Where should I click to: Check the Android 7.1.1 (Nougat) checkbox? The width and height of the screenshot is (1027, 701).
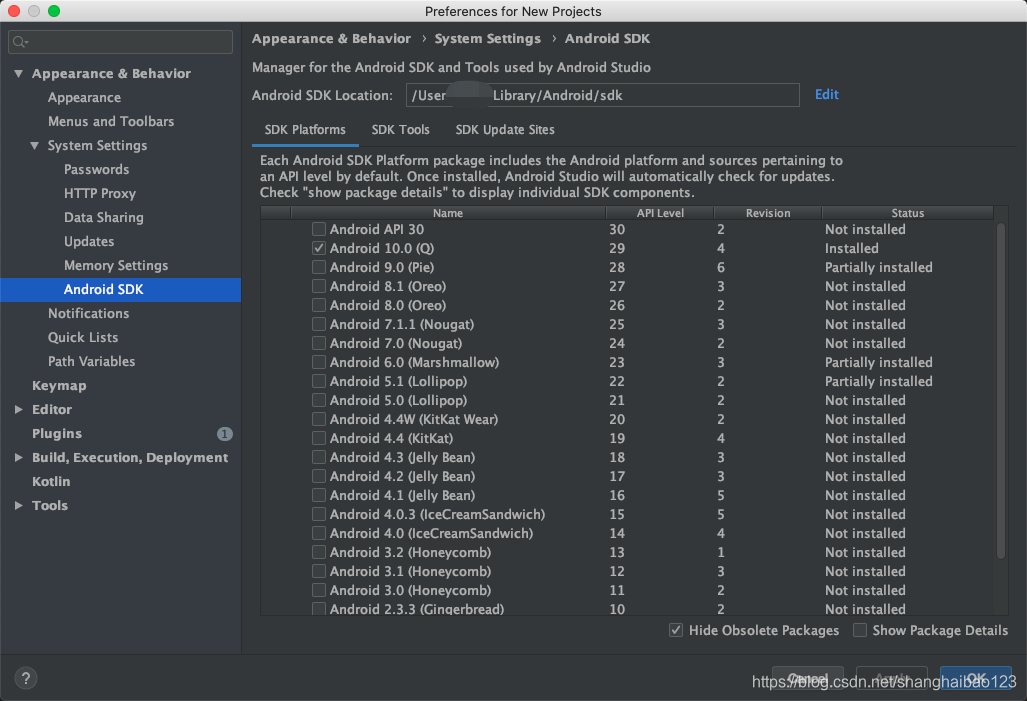(319, 324)
